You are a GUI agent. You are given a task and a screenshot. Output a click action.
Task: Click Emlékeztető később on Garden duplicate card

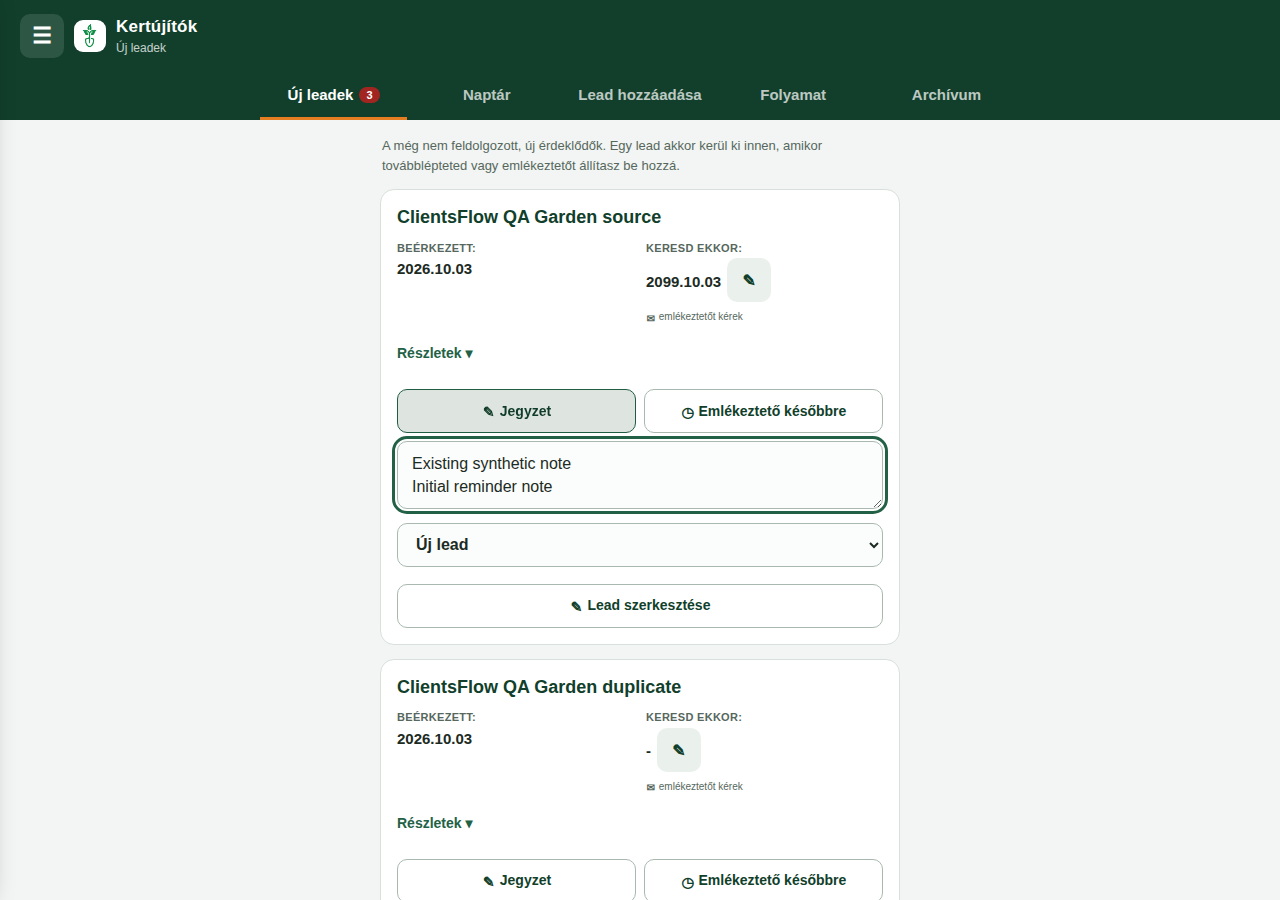click(x=763, y=881)
